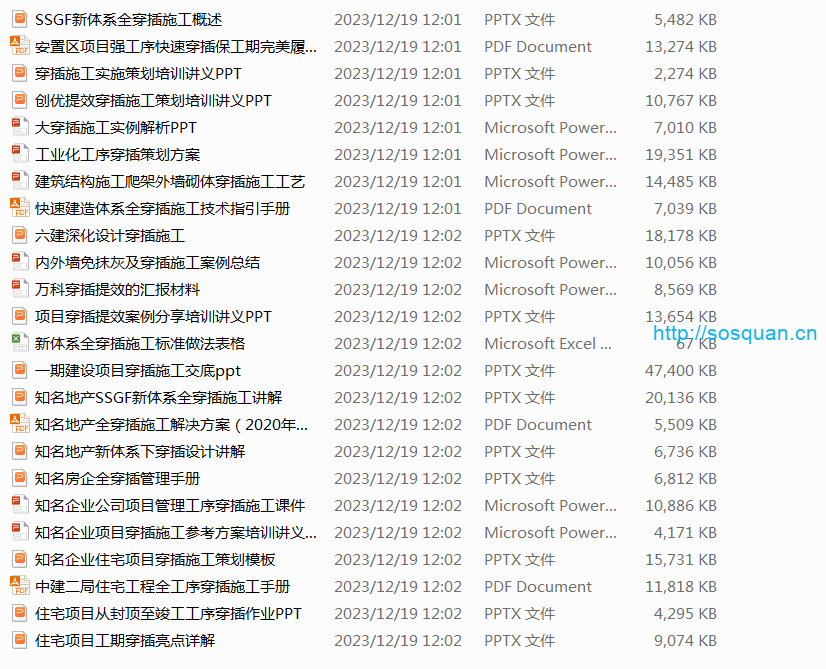Image resolution: width=826 pixels, height=669 pixels.
Task: Click the PDF icon for 安置区项目强工序快速穿插 file
Action: pos(19,46)
